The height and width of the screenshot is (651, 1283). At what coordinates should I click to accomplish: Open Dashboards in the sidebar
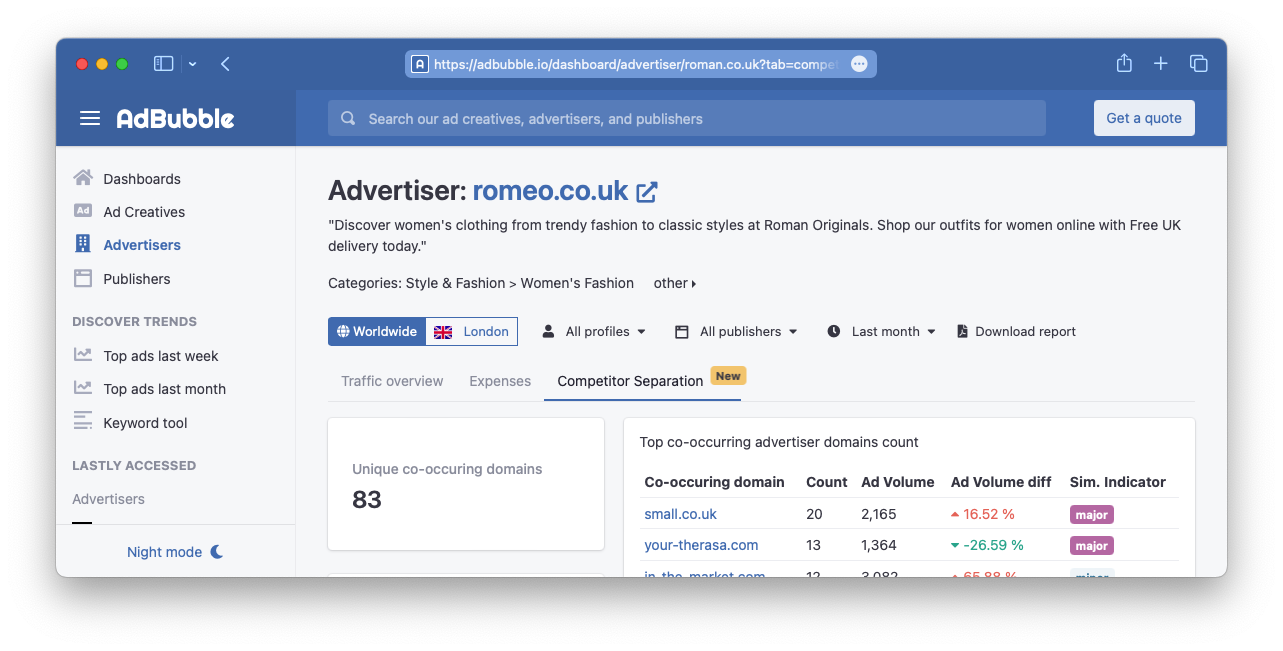click(142, 179)
